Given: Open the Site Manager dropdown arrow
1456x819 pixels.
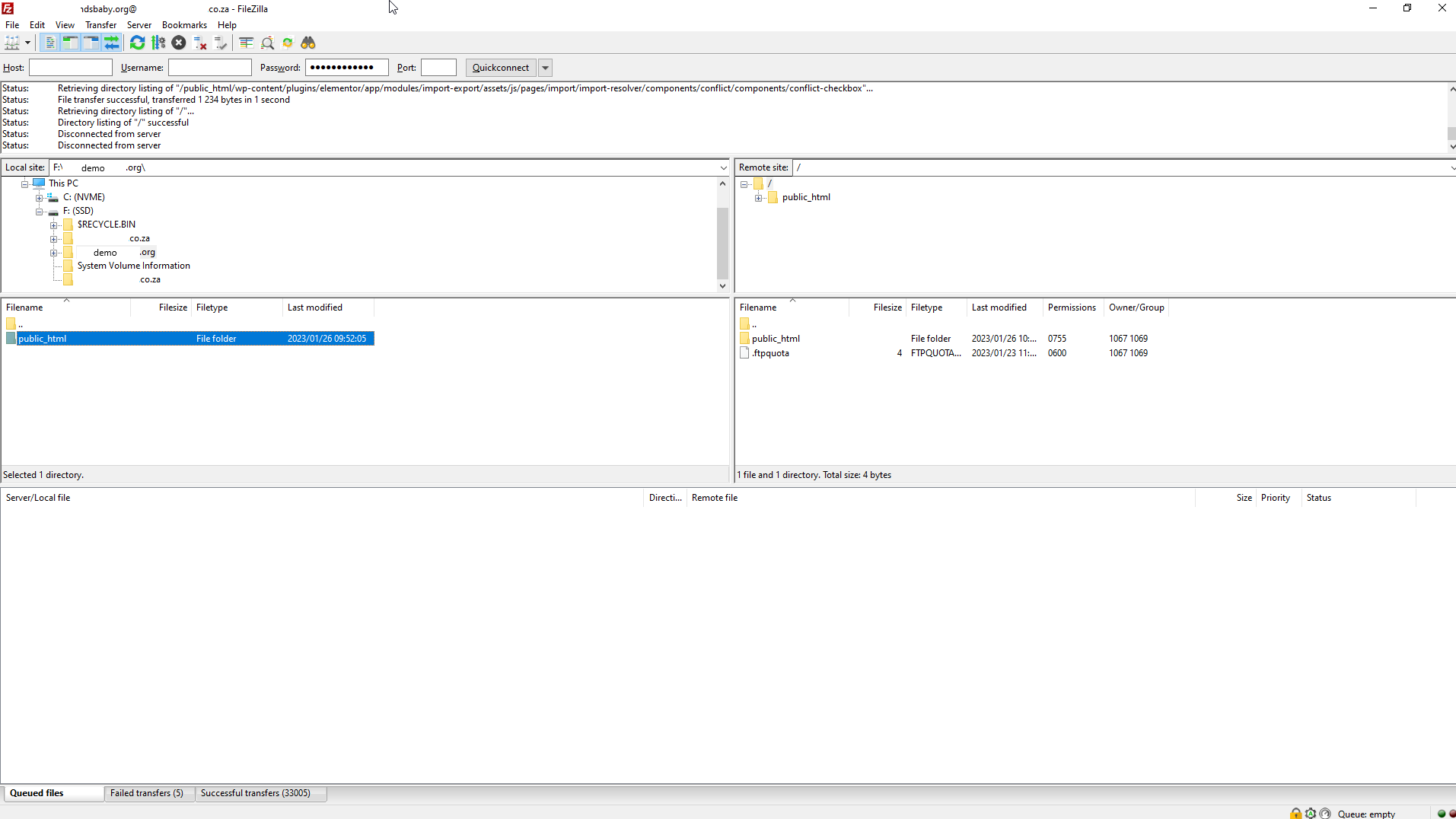Looking at the screenshot, I should 27,43.
